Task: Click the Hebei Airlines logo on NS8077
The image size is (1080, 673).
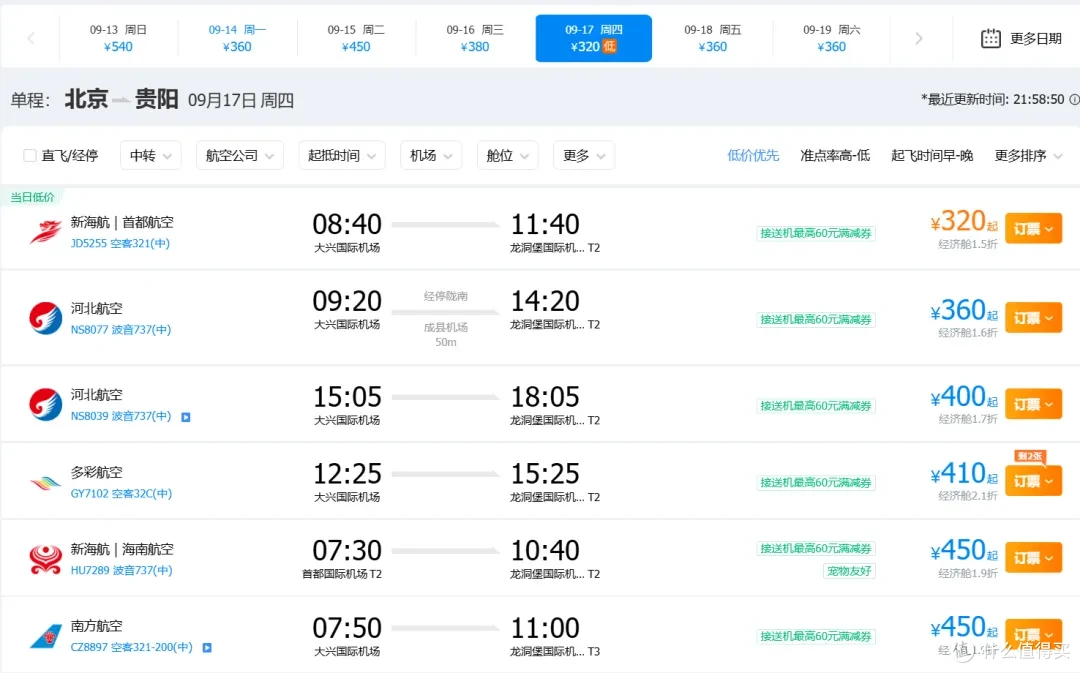Action: [x=45, y=318]
